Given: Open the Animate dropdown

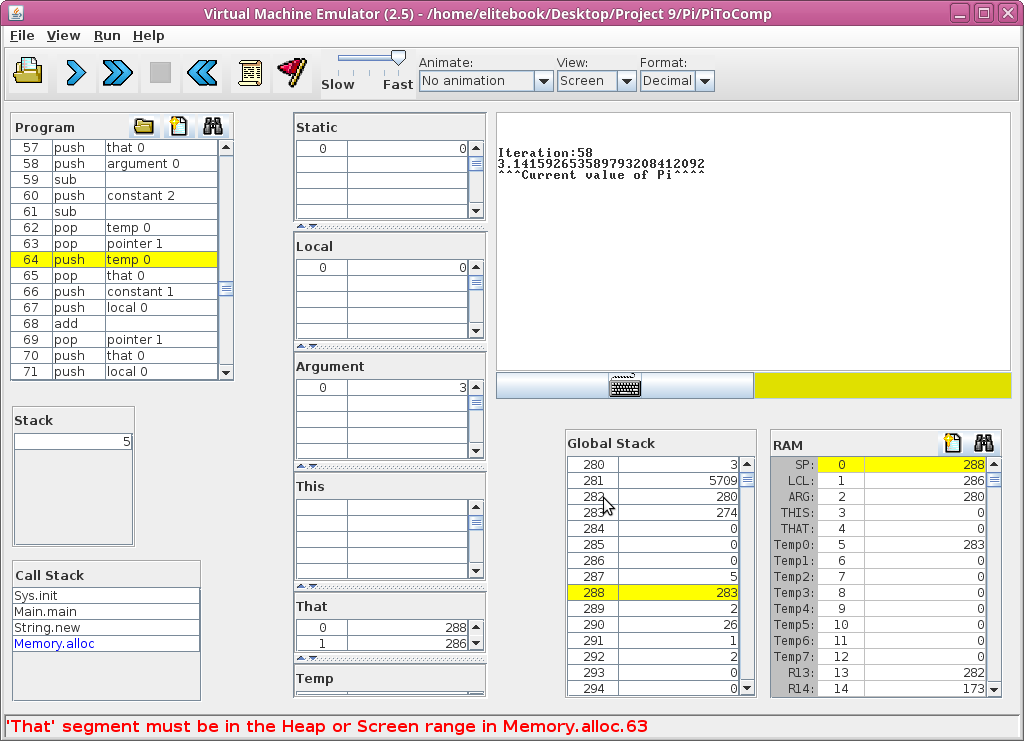Looking at the screenshot, I should click(x=486, y=81).
